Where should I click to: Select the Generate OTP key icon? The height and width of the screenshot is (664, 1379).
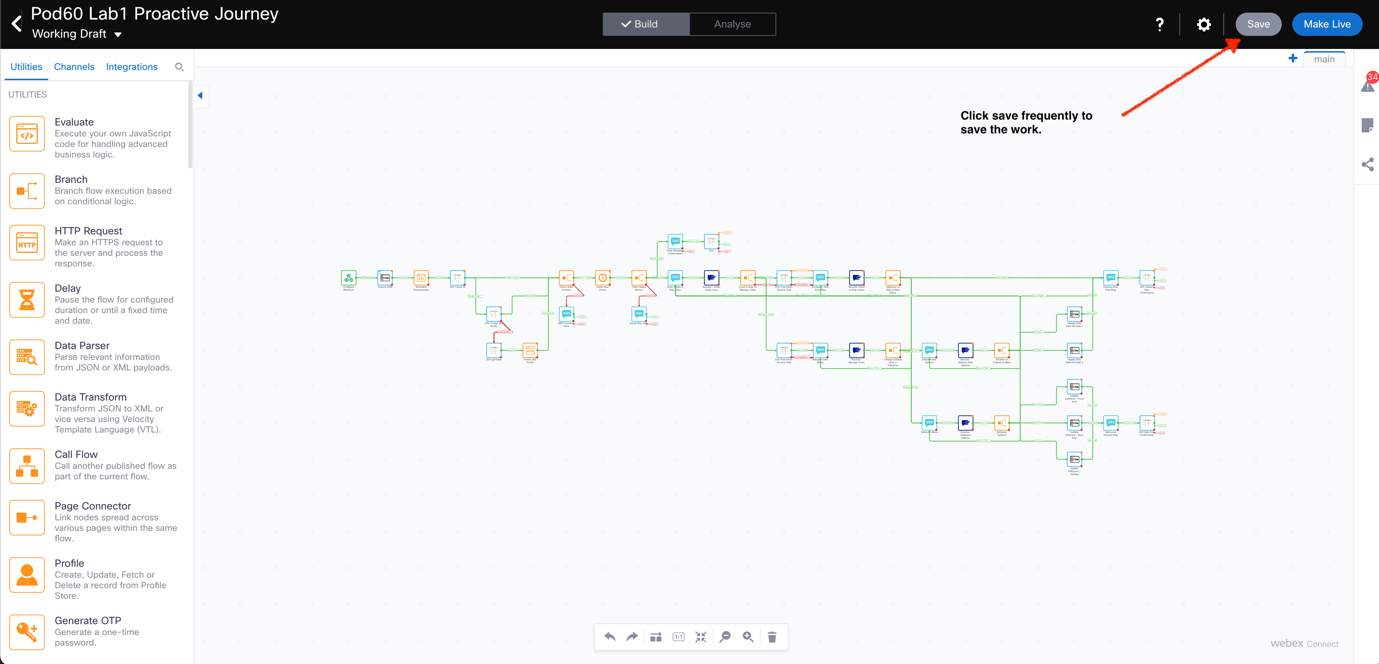click(27, 632)
